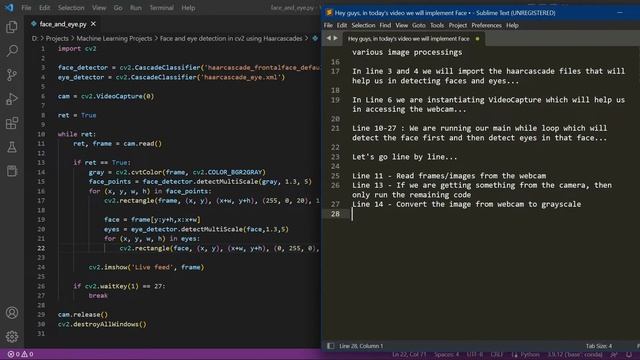The width and height of the screenshot is (640, 360).
Task: Open Find menu in Sublime Text
Action: coord(385,25)
